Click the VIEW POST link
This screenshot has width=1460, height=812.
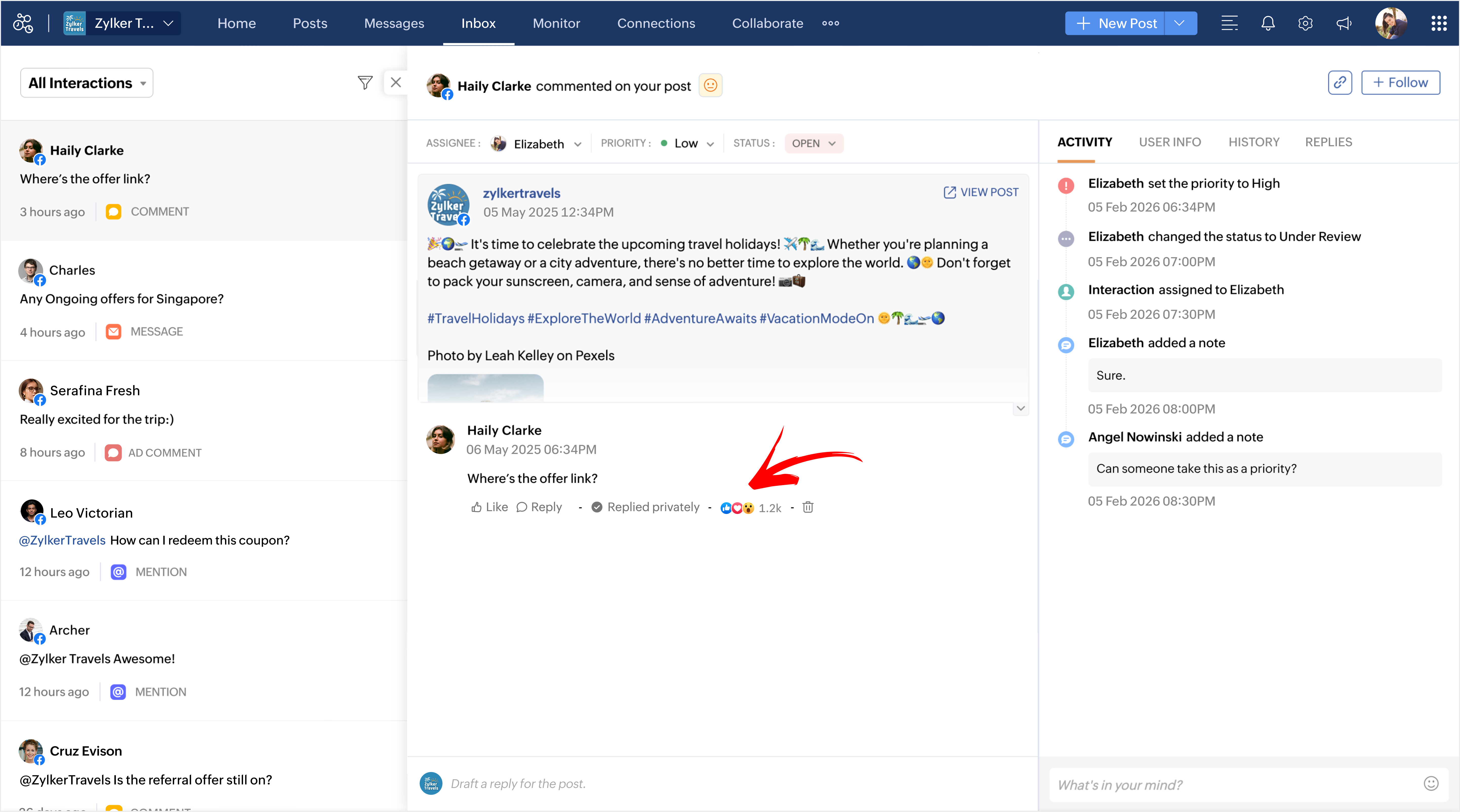(x=981, y=192)
